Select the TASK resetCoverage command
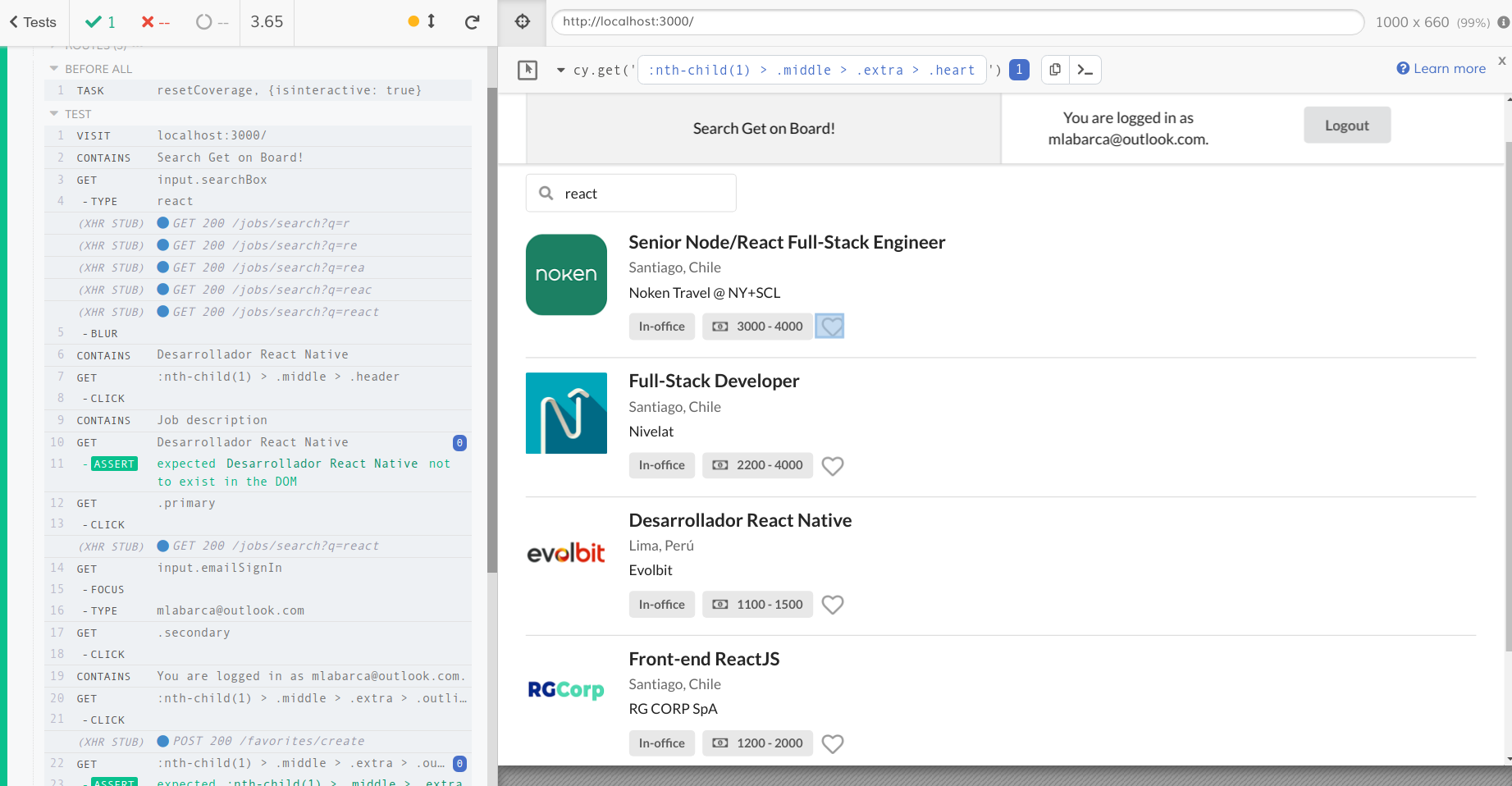The width and height of the screenshot is (1512, 786). click(258, 90)
